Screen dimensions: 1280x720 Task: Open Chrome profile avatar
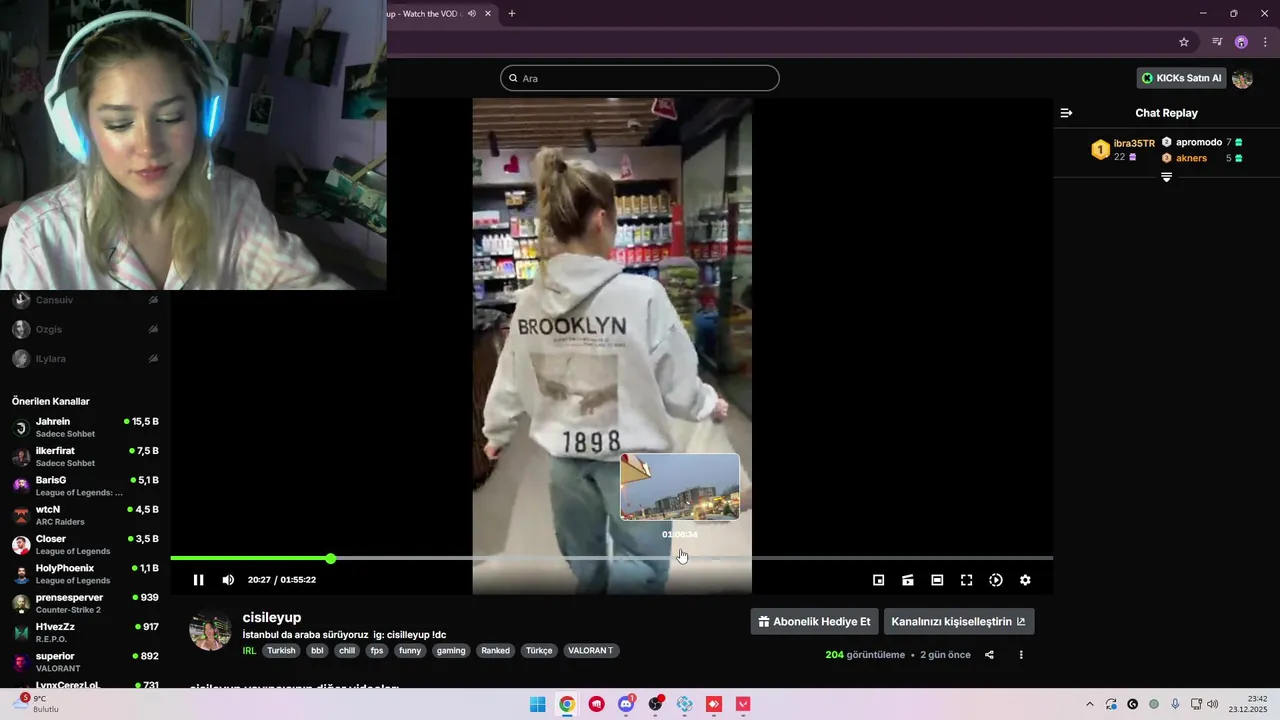coord(1241,42)
